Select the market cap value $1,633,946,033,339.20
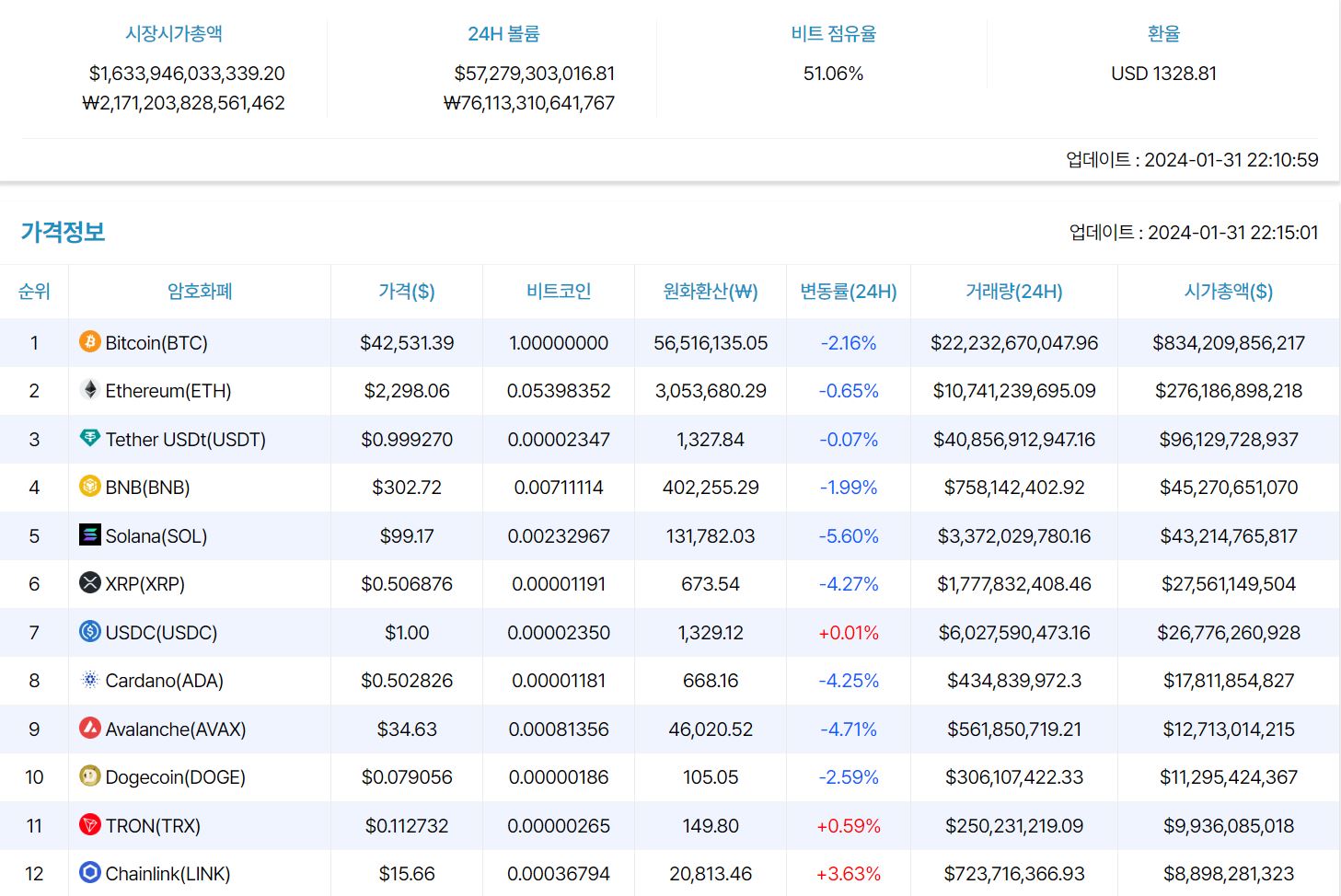 coord(187,74)
